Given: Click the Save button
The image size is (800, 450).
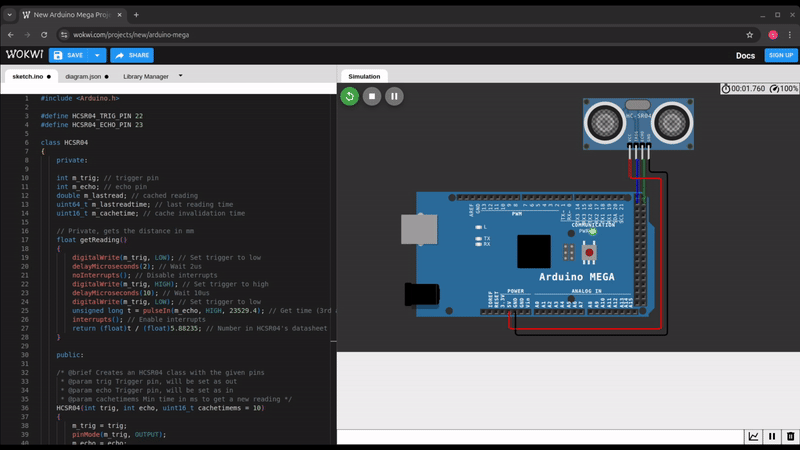Looking at the screenshot, I should [68, 55].
